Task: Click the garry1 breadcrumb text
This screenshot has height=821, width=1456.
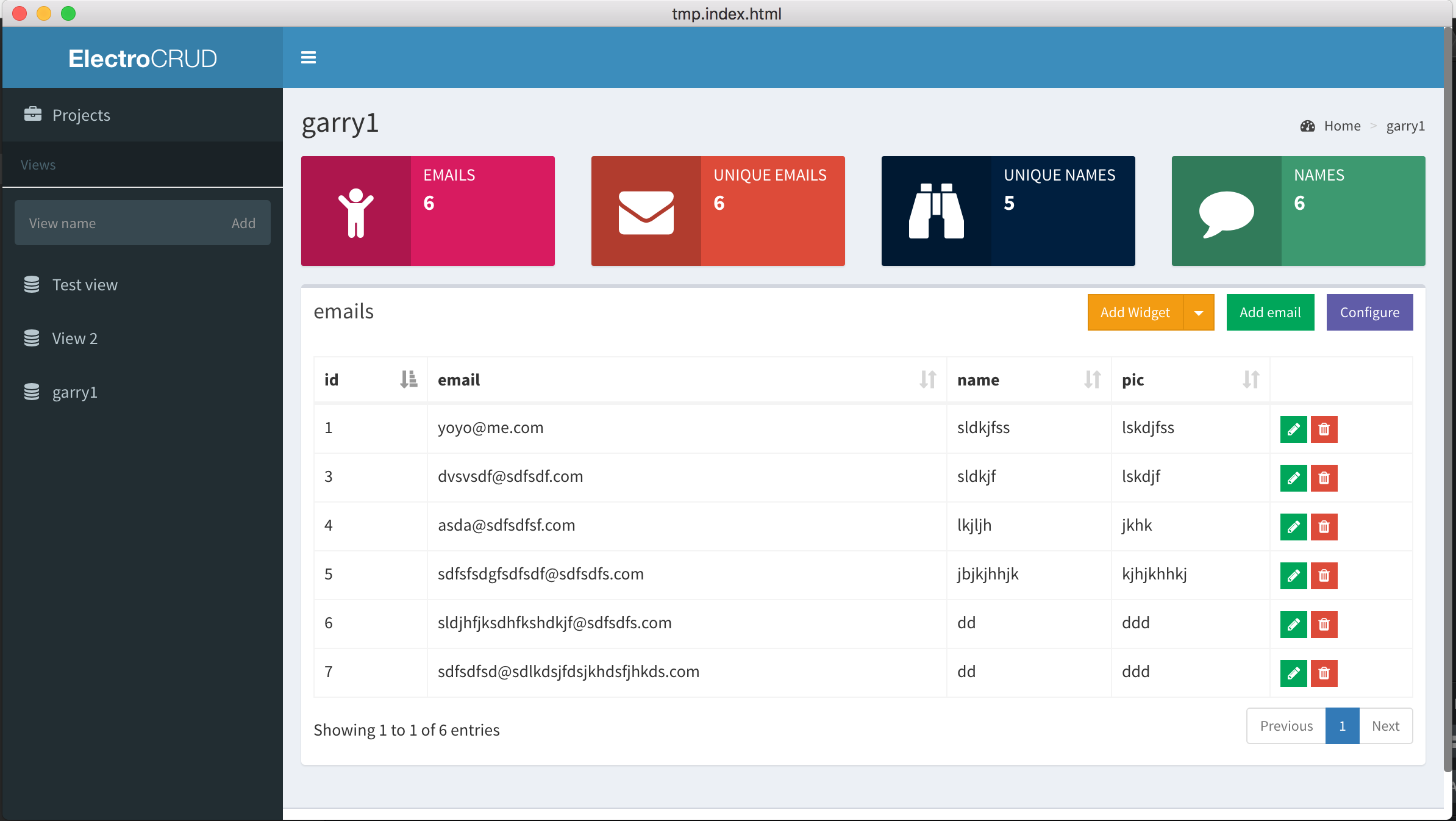Action: tap(1405, 126)
